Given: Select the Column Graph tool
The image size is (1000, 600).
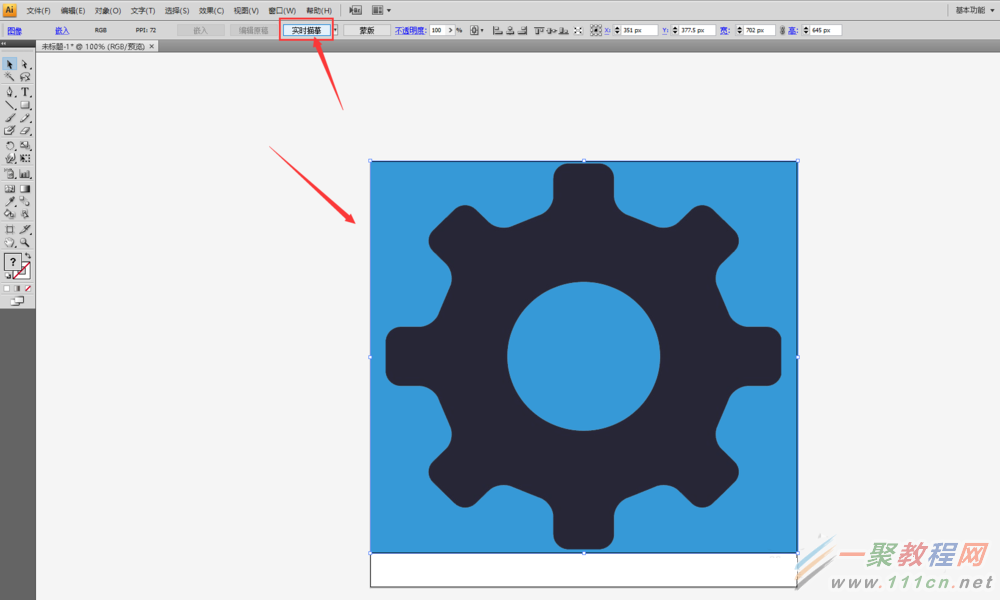Looking at the screenshot, I should 25,174.
